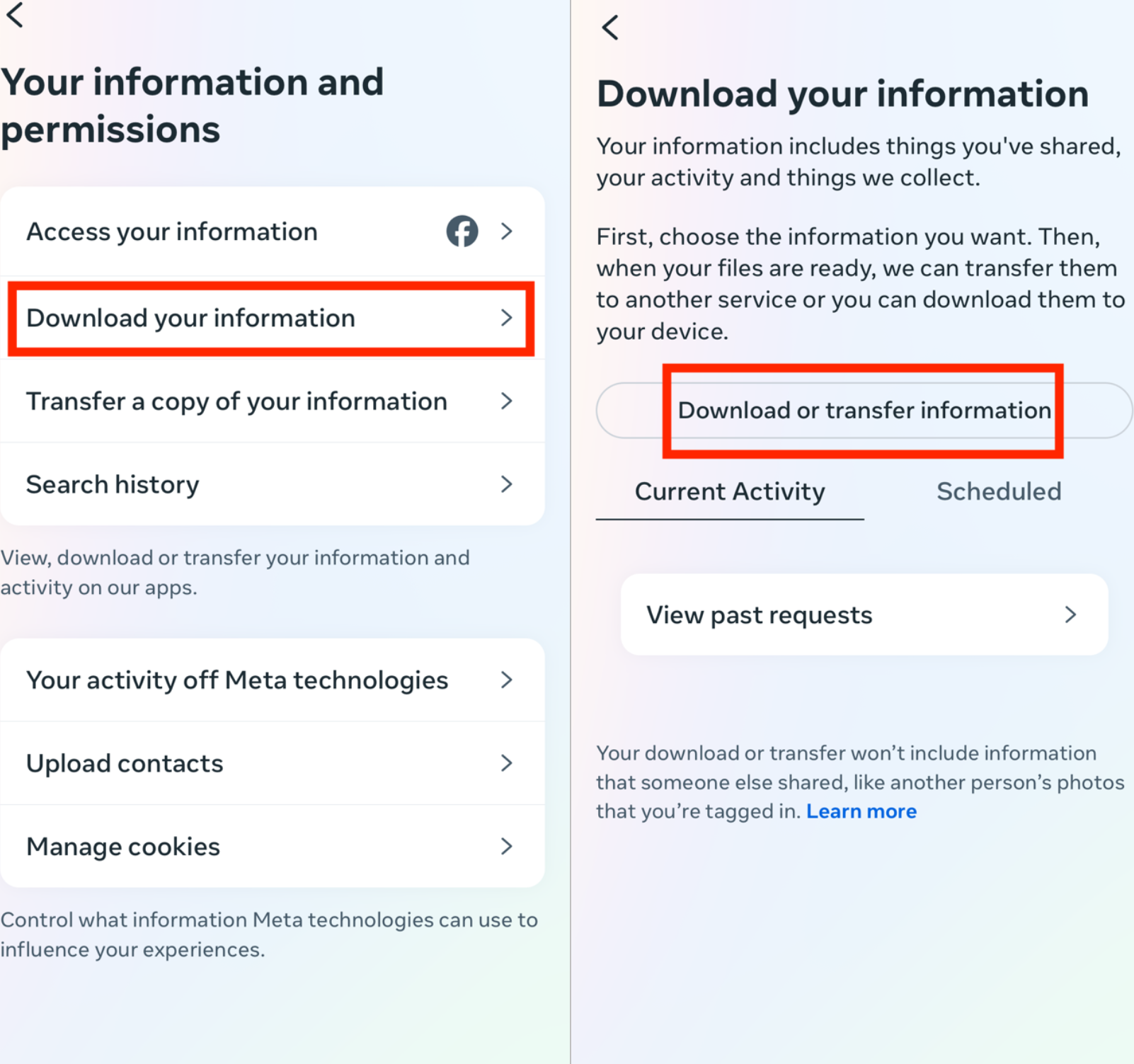The width and height of the screenshot is (1134, 1064).
Task: Open Search history
Action: pos(113,485)
